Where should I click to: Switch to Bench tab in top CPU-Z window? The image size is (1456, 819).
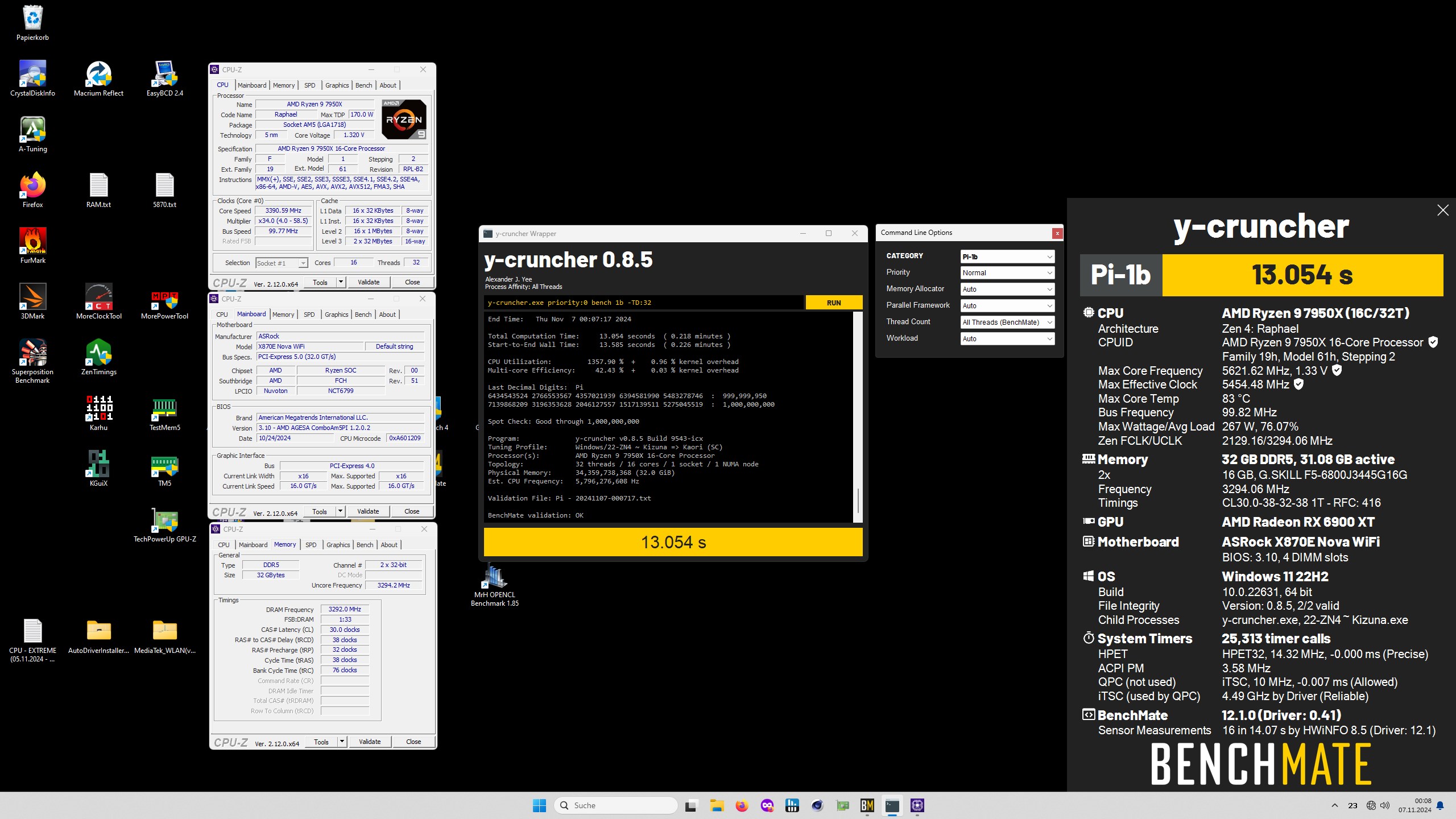[364, 85]
